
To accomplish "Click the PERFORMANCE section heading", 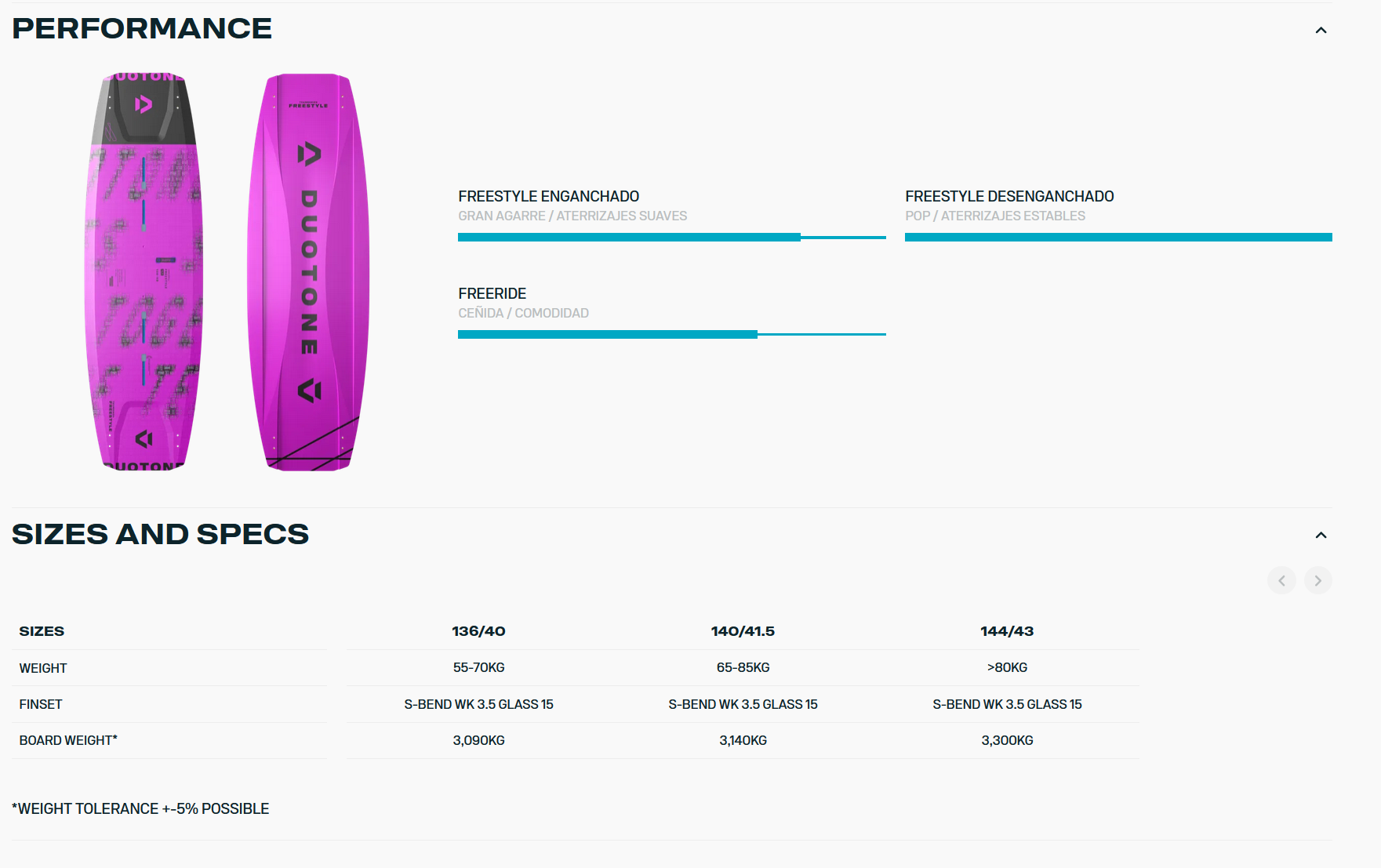I will (x=142, y=28).
